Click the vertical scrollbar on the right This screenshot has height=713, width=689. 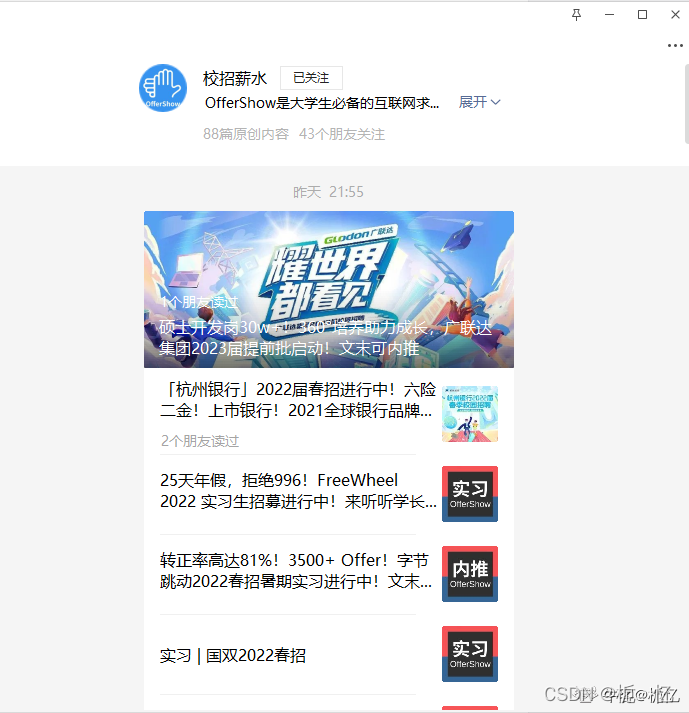coord(686,105)
